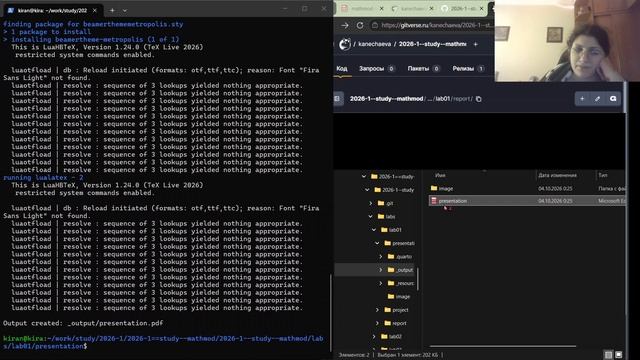Collapse the lab01 folder in tree
This screenshot has width=640, height=360.
coord(374,230)
